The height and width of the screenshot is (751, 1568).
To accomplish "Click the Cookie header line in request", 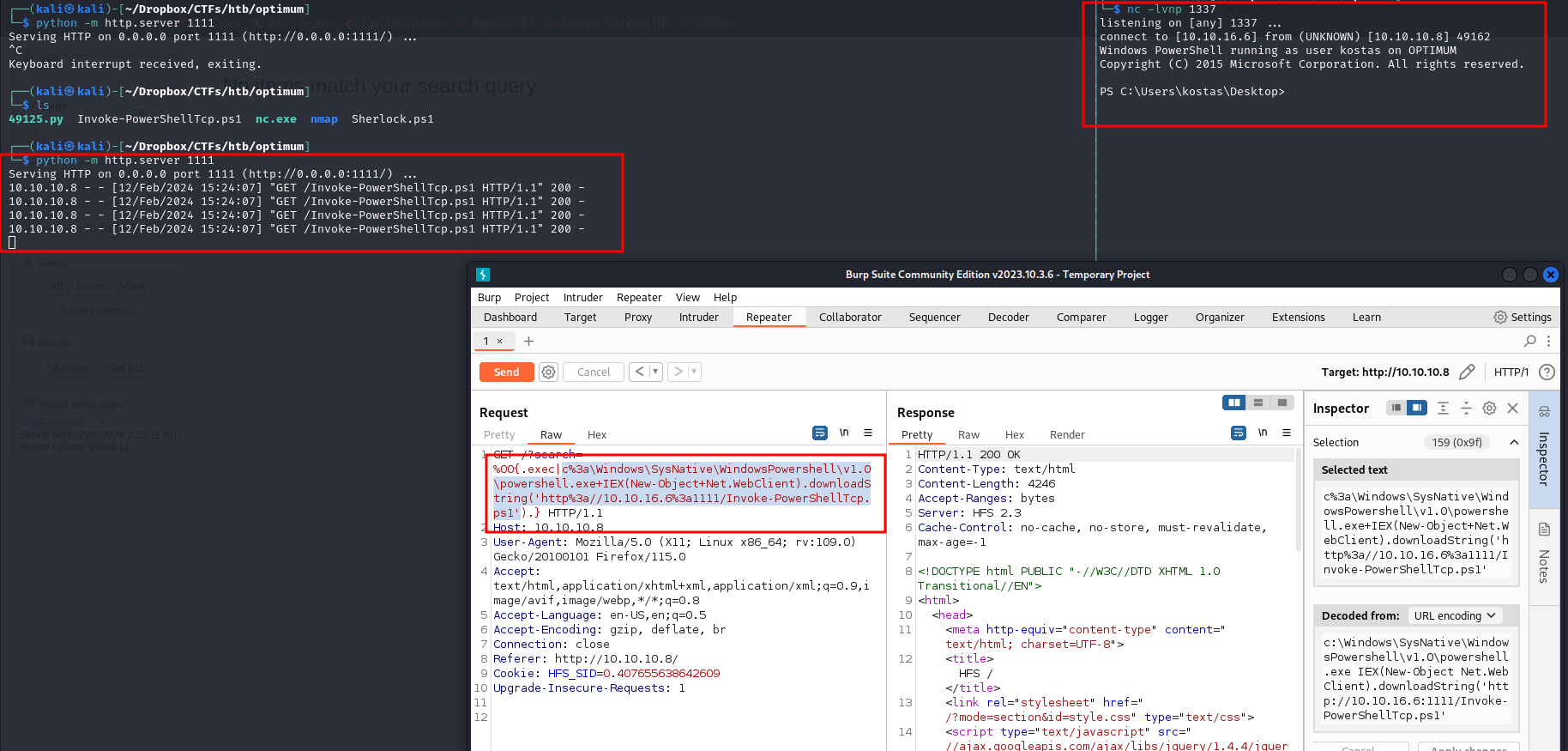I will click(x=606, y=673).
